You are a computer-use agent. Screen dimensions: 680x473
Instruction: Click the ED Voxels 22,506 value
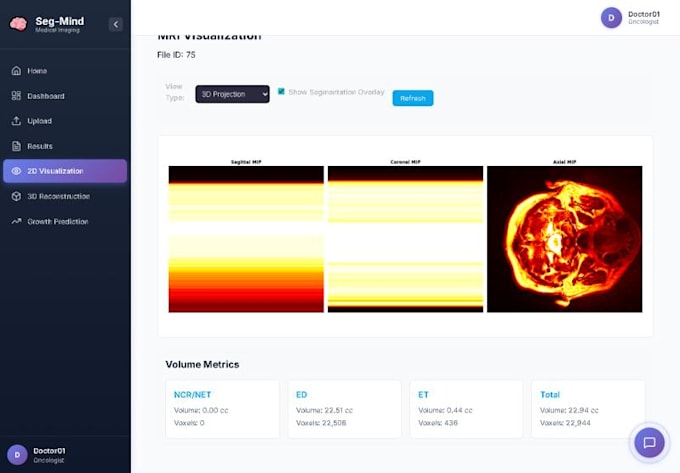point(321,423)
